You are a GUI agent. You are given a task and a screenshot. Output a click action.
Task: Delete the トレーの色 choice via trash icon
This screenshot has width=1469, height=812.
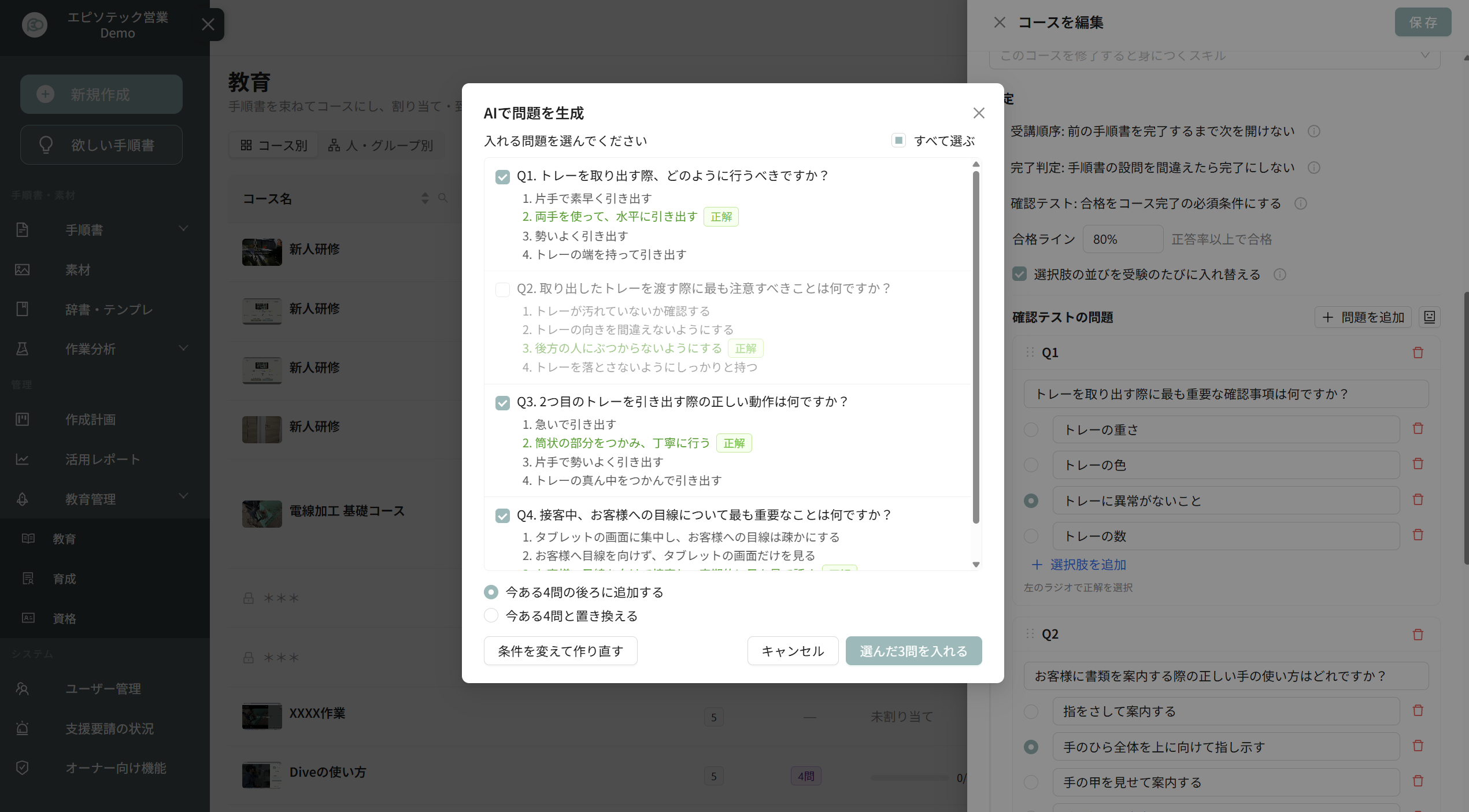tap(1418, 464)
